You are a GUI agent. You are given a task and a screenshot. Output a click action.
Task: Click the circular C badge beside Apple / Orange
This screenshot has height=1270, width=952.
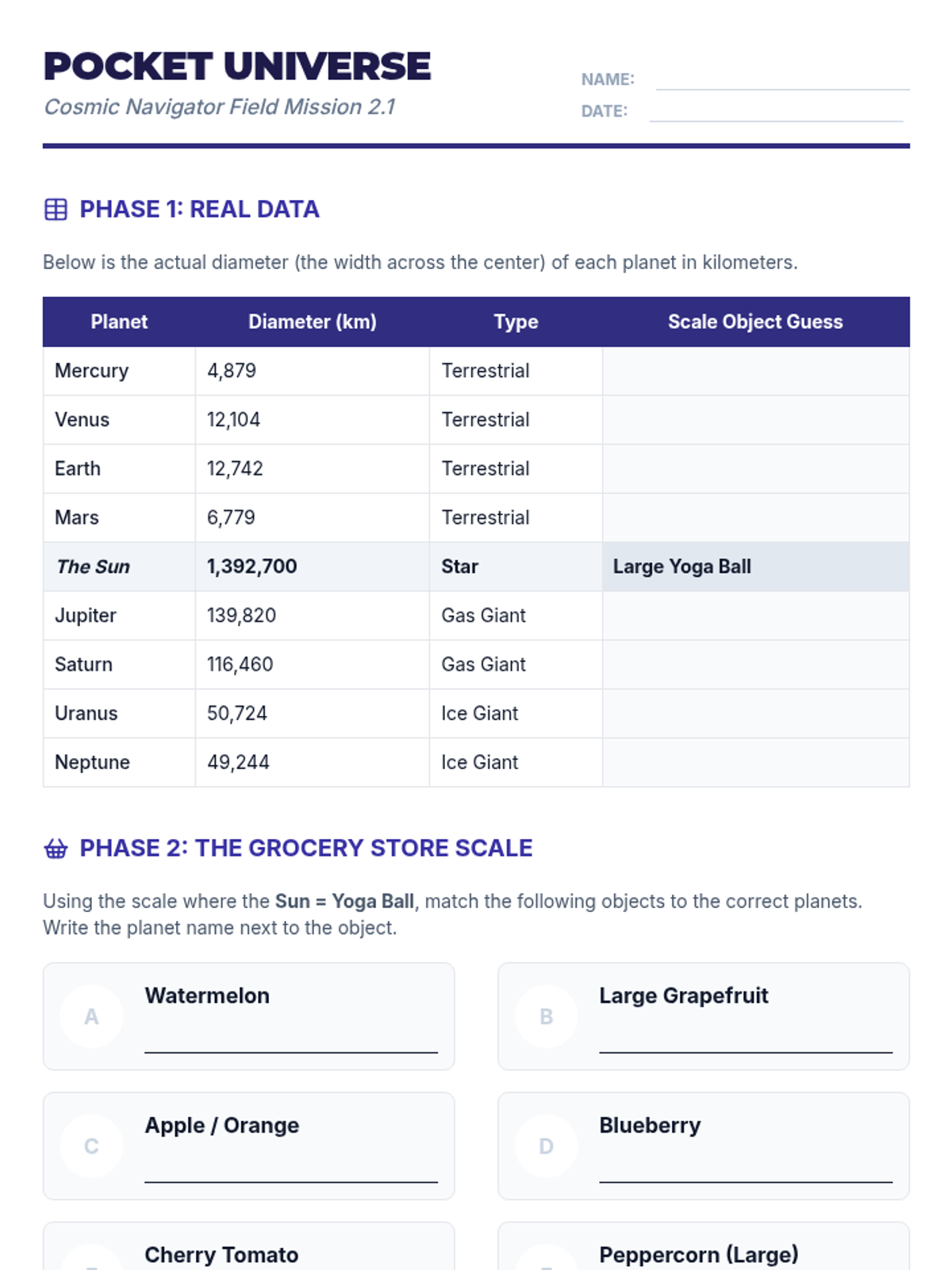pyautogui.click(x=92, y=1146)
